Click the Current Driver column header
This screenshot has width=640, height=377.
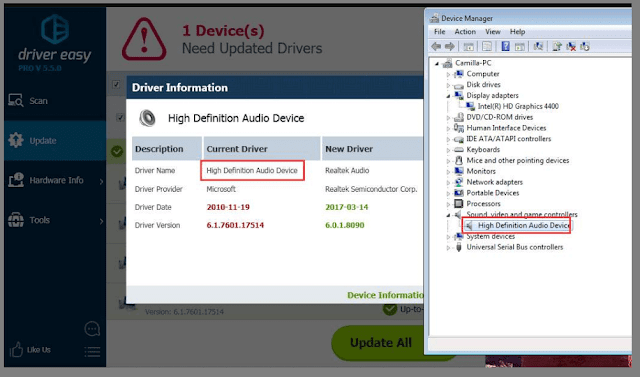(262, 149)
